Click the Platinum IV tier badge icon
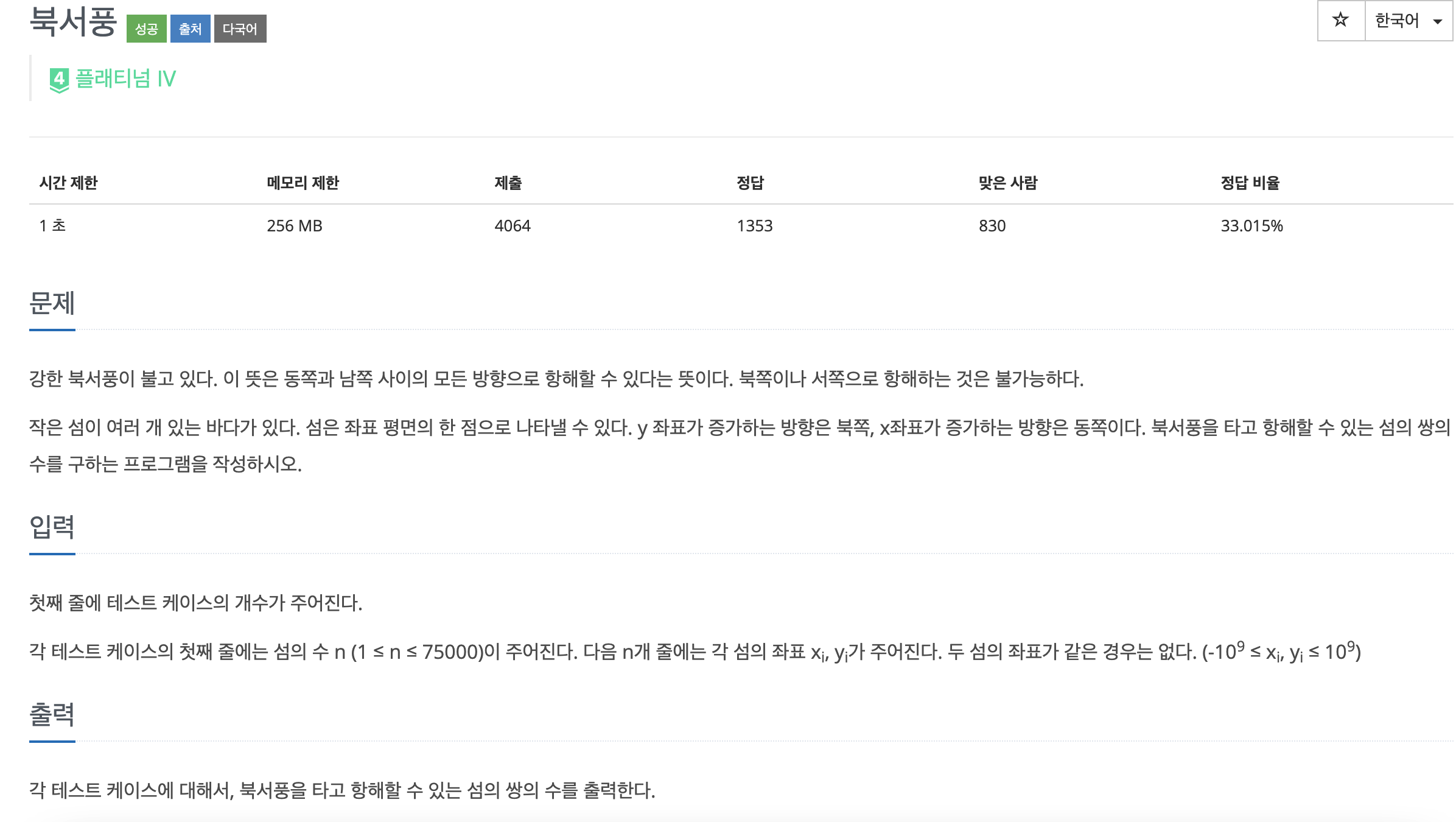 point(59,78)
